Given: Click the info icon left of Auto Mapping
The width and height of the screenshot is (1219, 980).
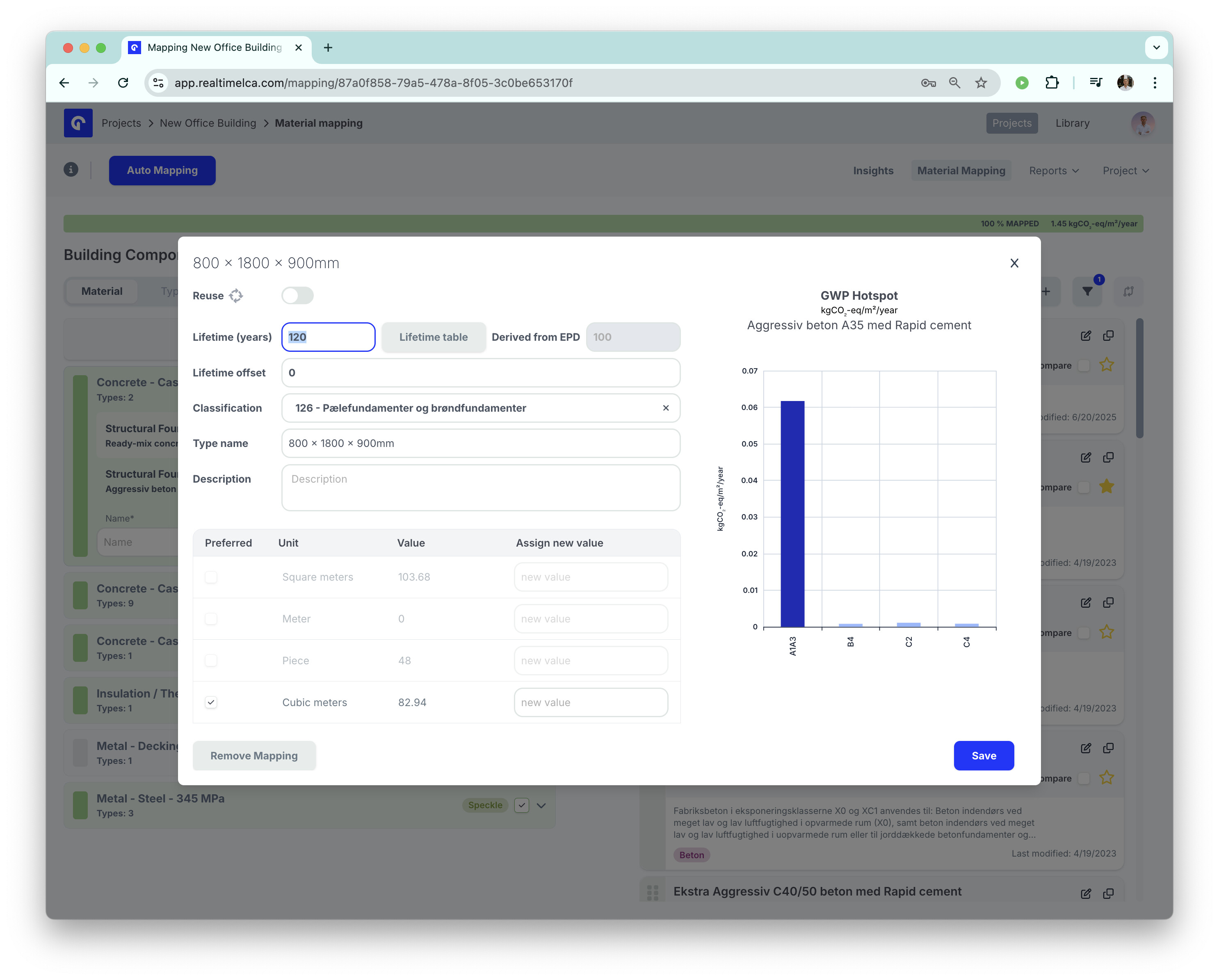Looking at the screenshot, I should pyautogui.click(x=71, y=169).
